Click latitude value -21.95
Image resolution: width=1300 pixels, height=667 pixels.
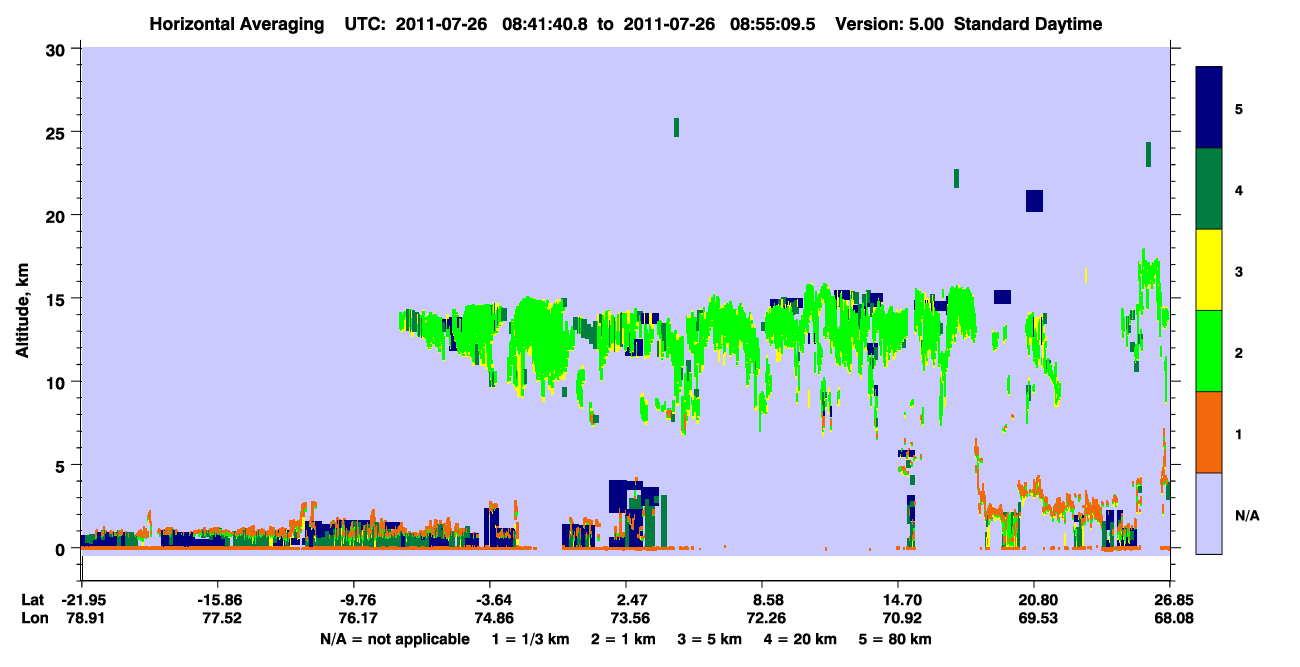[83, 600]
